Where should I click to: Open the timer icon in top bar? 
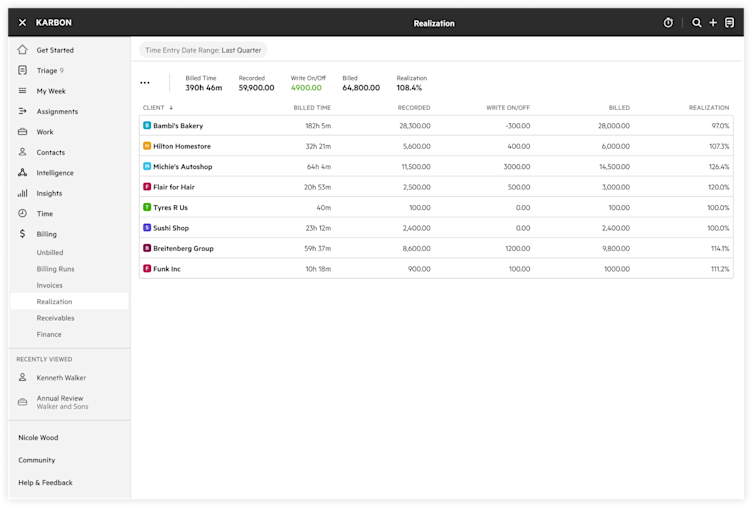(x=668, y=23)
